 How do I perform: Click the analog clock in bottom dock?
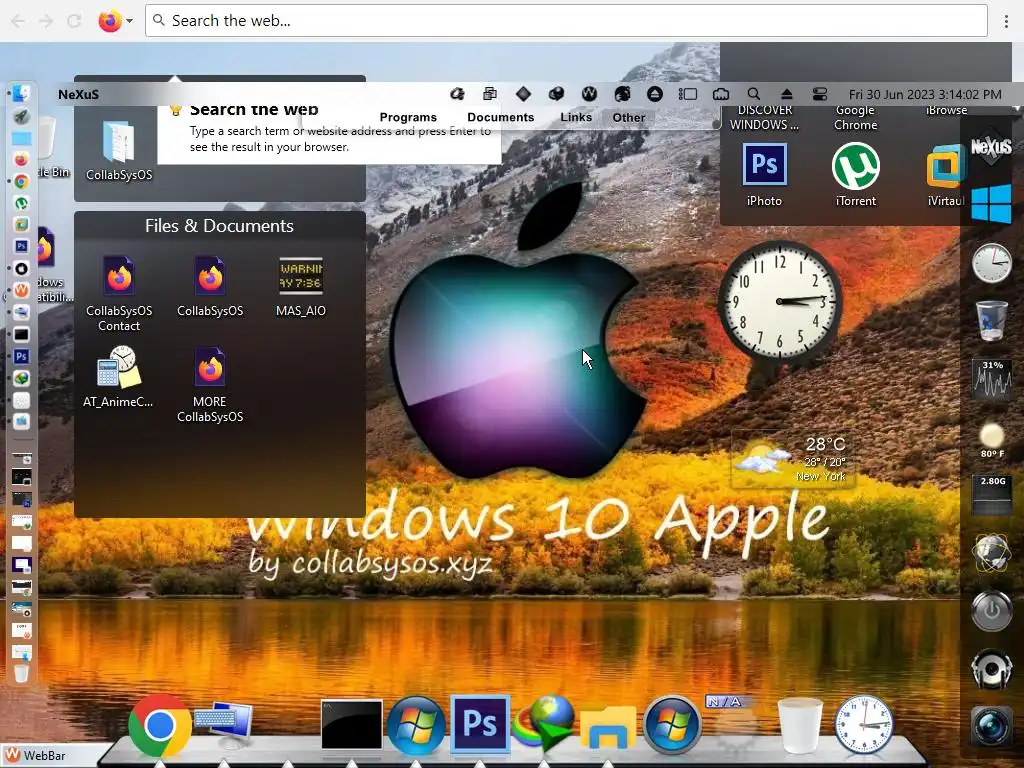863,725
